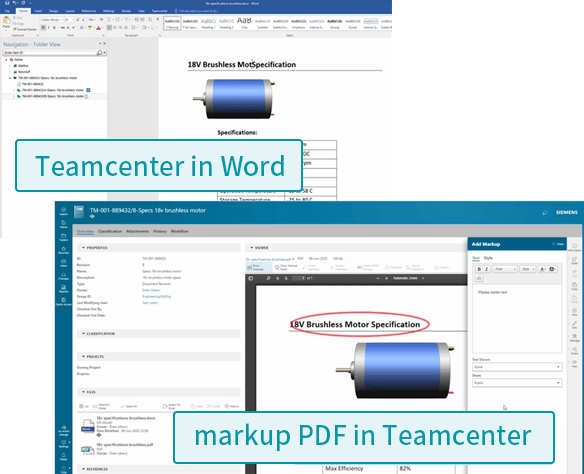Open the markup text color picker

pos(543,269)
